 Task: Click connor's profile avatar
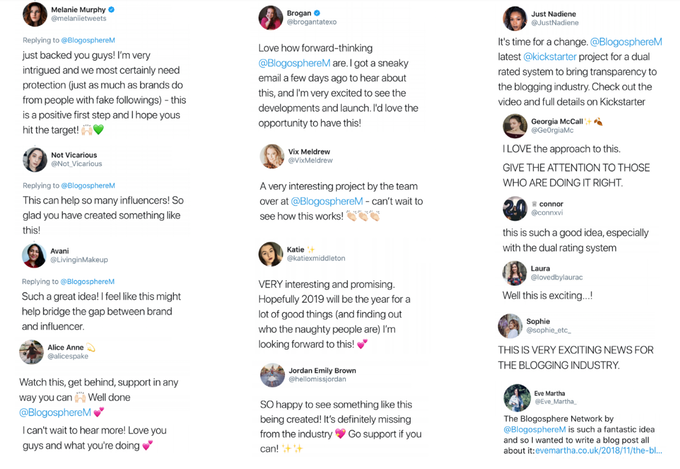click(x=515, y=208)
